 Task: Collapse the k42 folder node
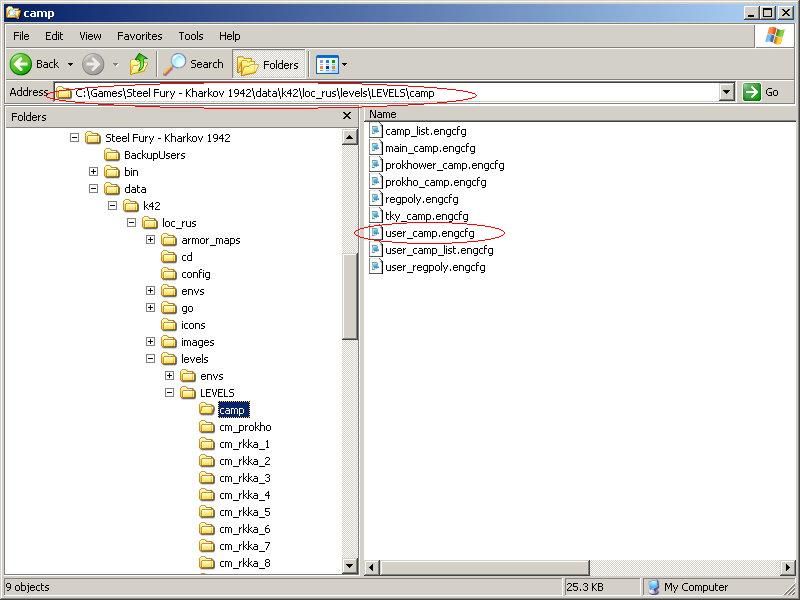[x=112, y=206]
